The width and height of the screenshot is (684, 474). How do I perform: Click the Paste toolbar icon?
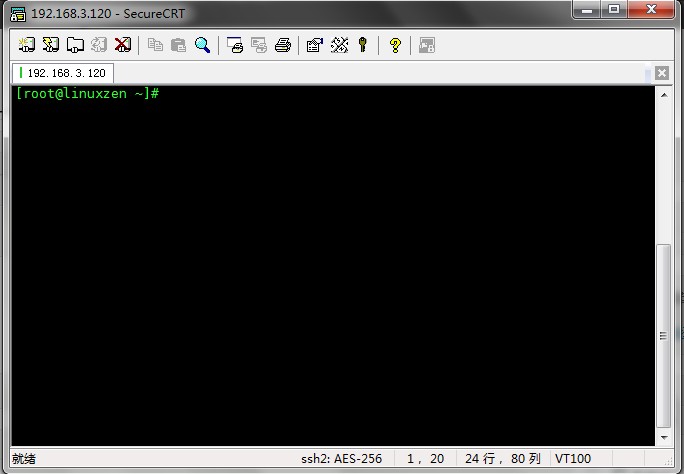178,44
